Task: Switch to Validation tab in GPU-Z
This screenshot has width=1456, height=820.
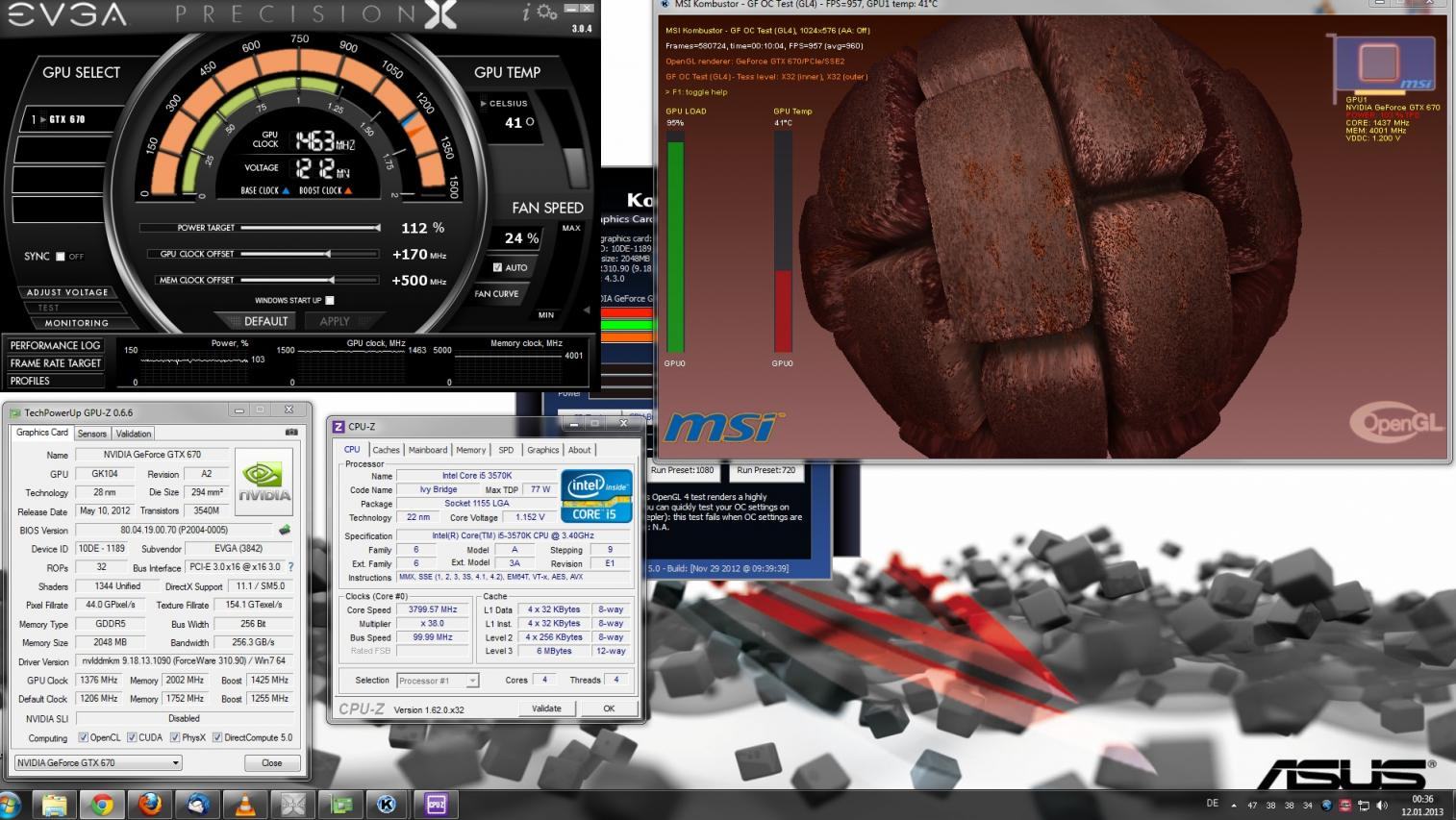Action: point(134,434)
